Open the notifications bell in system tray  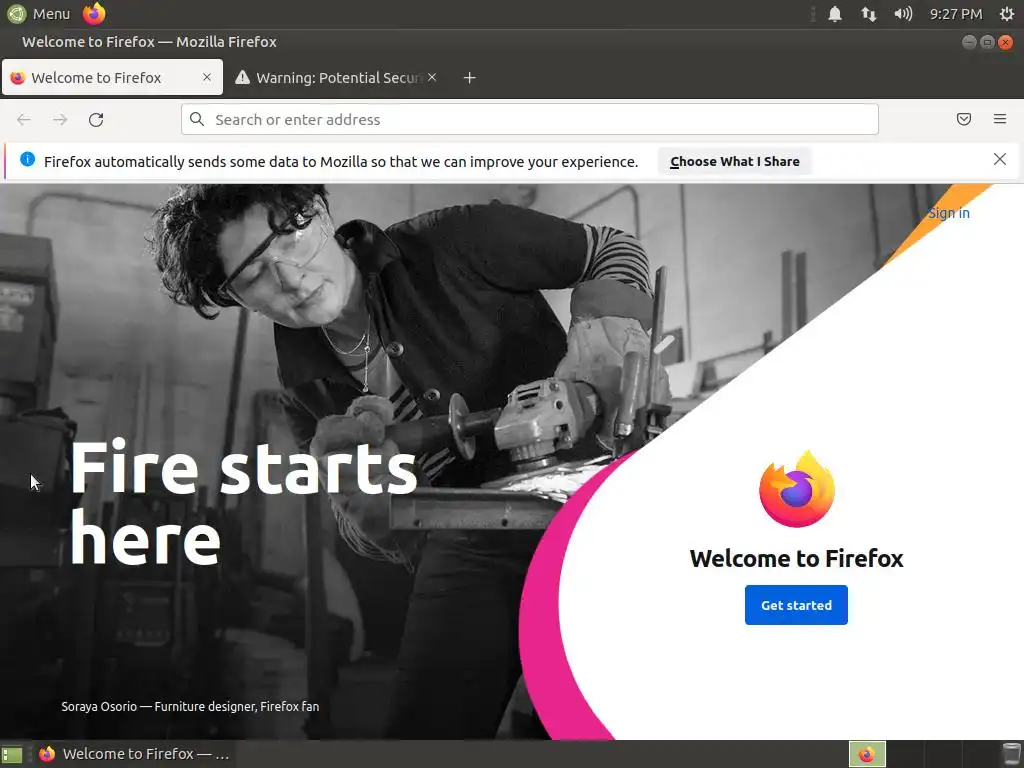pyautogui.click(x=835, y=14)
